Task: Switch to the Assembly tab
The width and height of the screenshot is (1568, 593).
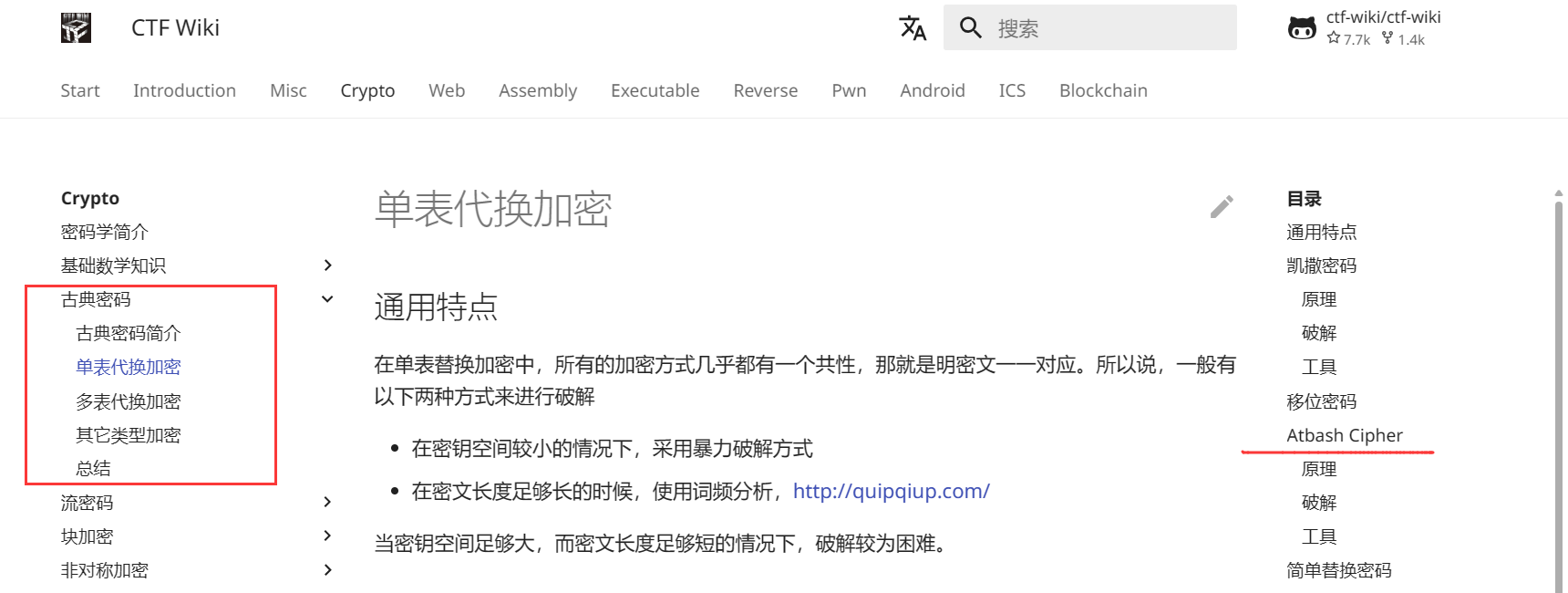Action: pos(538,90)
